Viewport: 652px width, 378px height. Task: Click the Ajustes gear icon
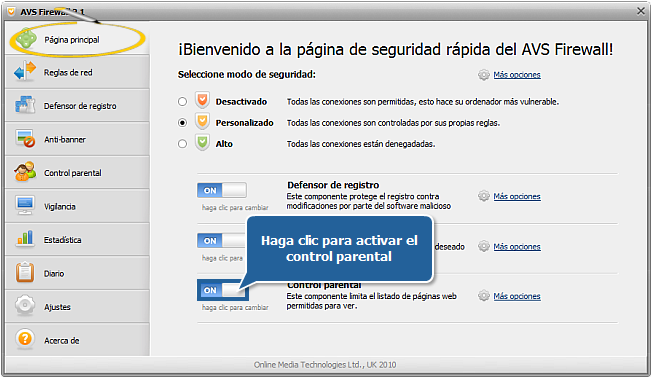[25, 306]
